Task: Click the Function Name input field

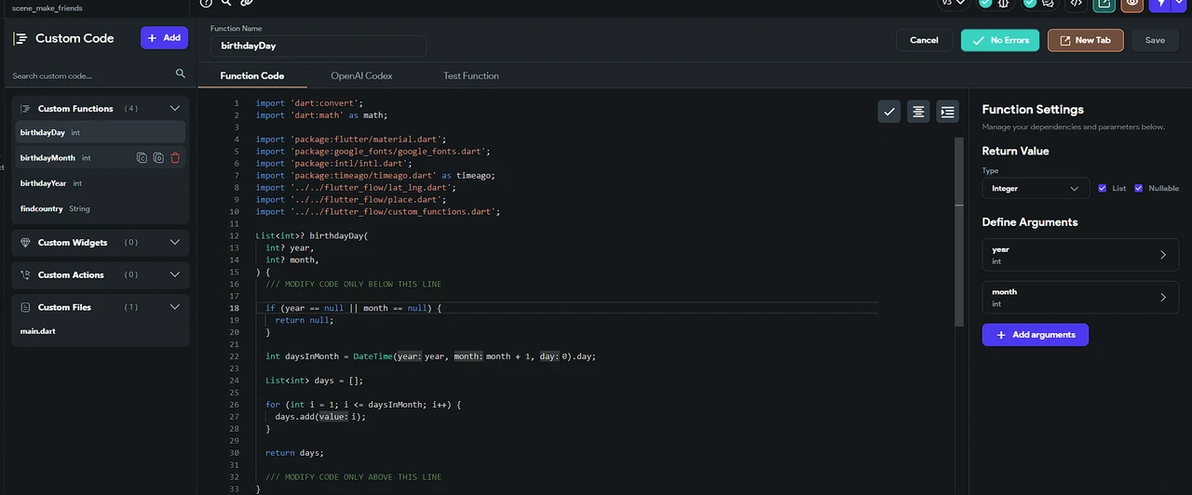Action: tap(318, 46)
